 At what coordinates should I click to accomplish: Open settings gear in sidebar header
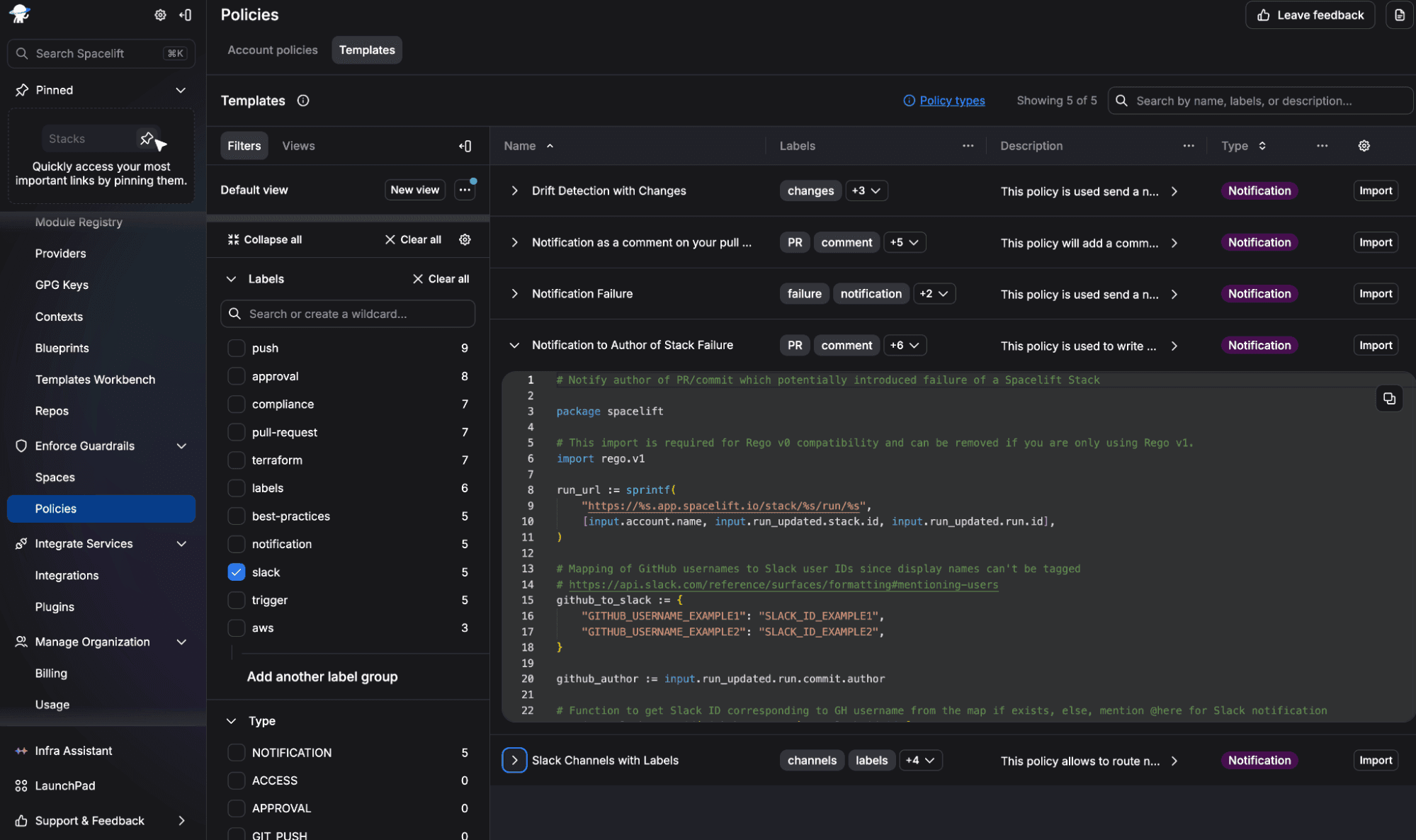(161, 15)
